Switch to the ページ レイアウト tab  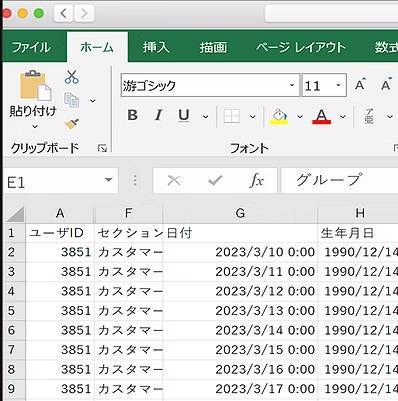pos(301,47)
